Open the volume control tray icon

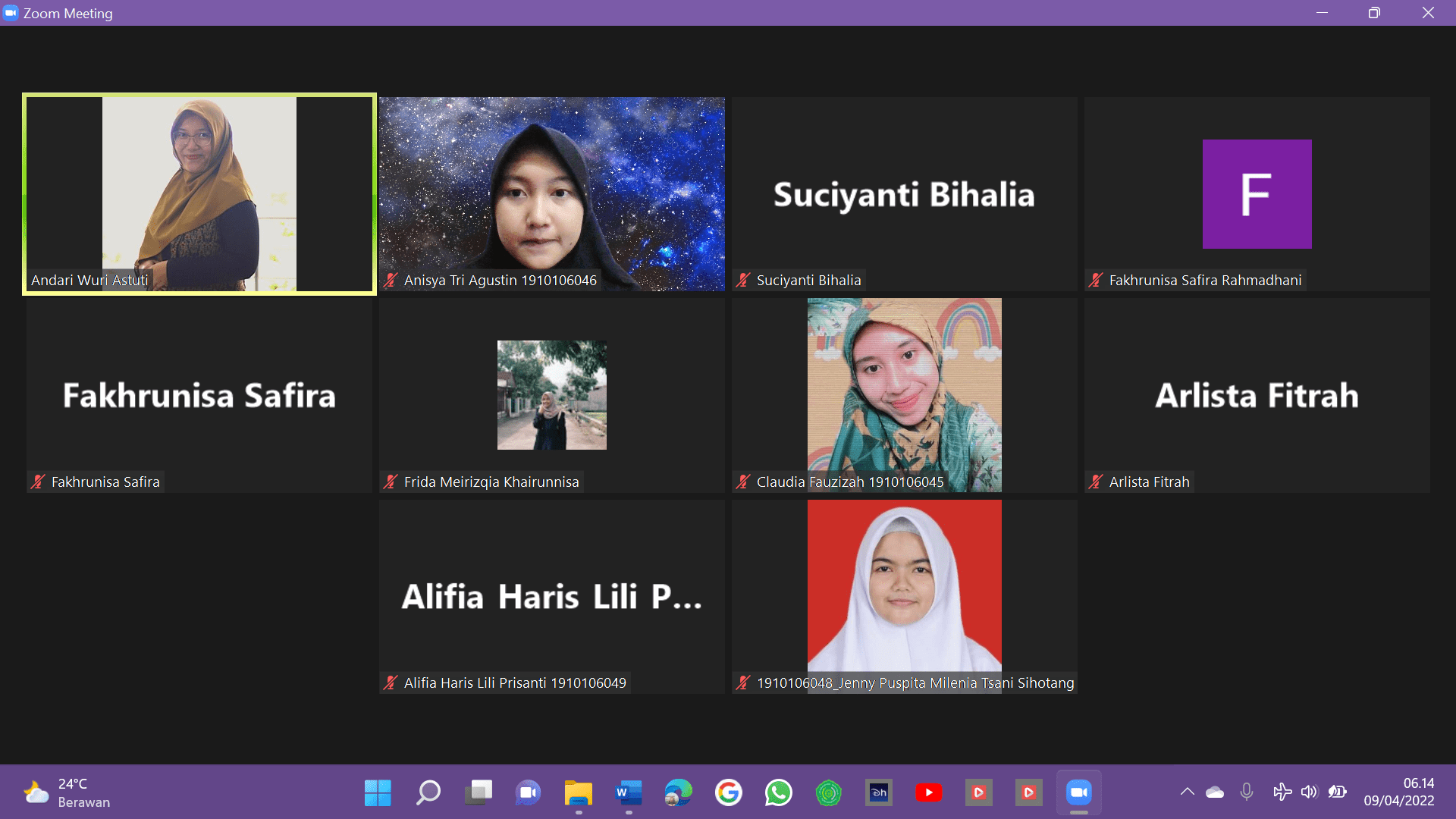[1310, 792]
